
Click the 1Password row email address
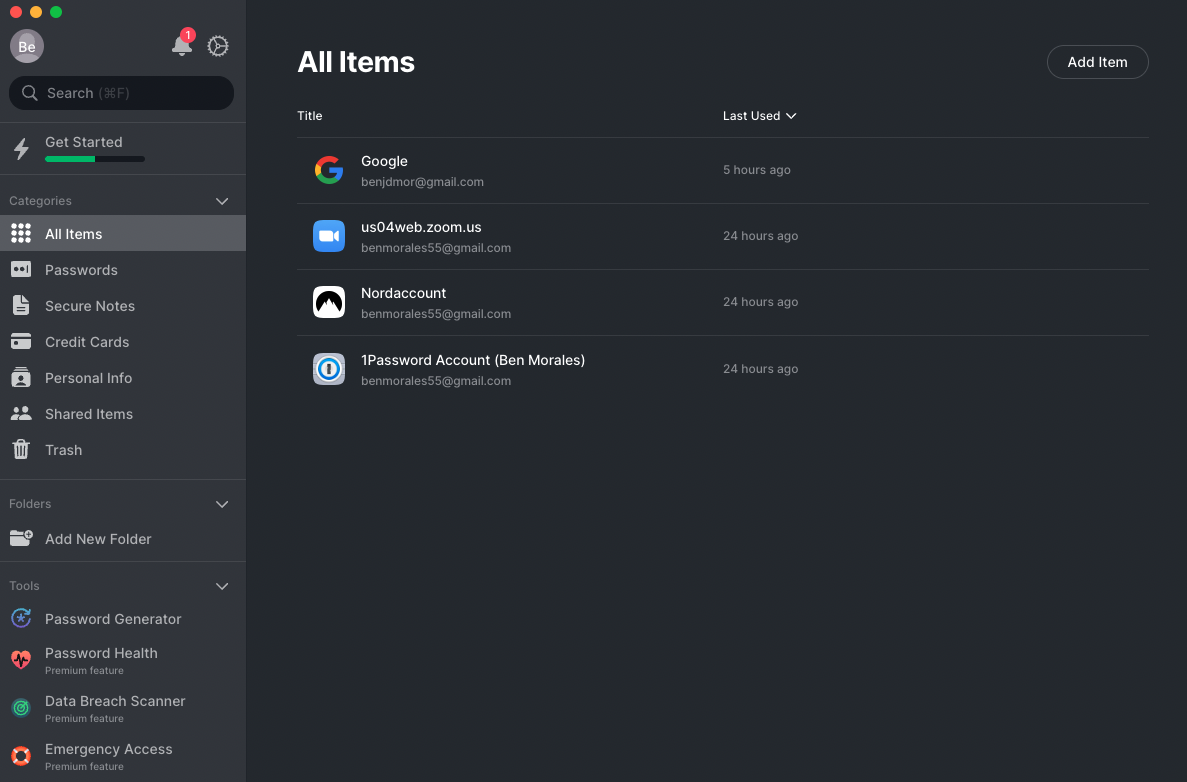click(435, 381)
